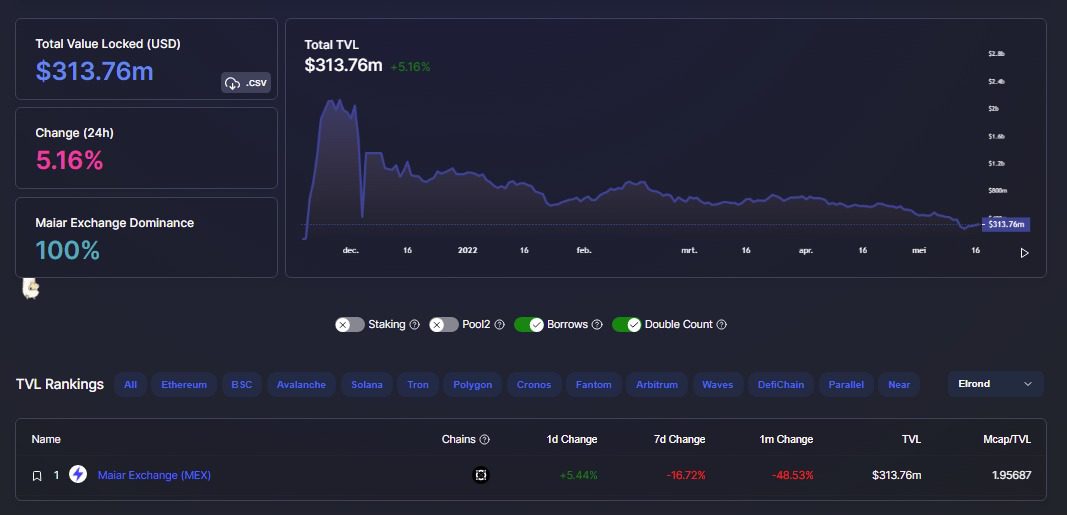Sort by the 7d Change column
1067x515 pixels.
pyautogui.click(x=679, y=439)
